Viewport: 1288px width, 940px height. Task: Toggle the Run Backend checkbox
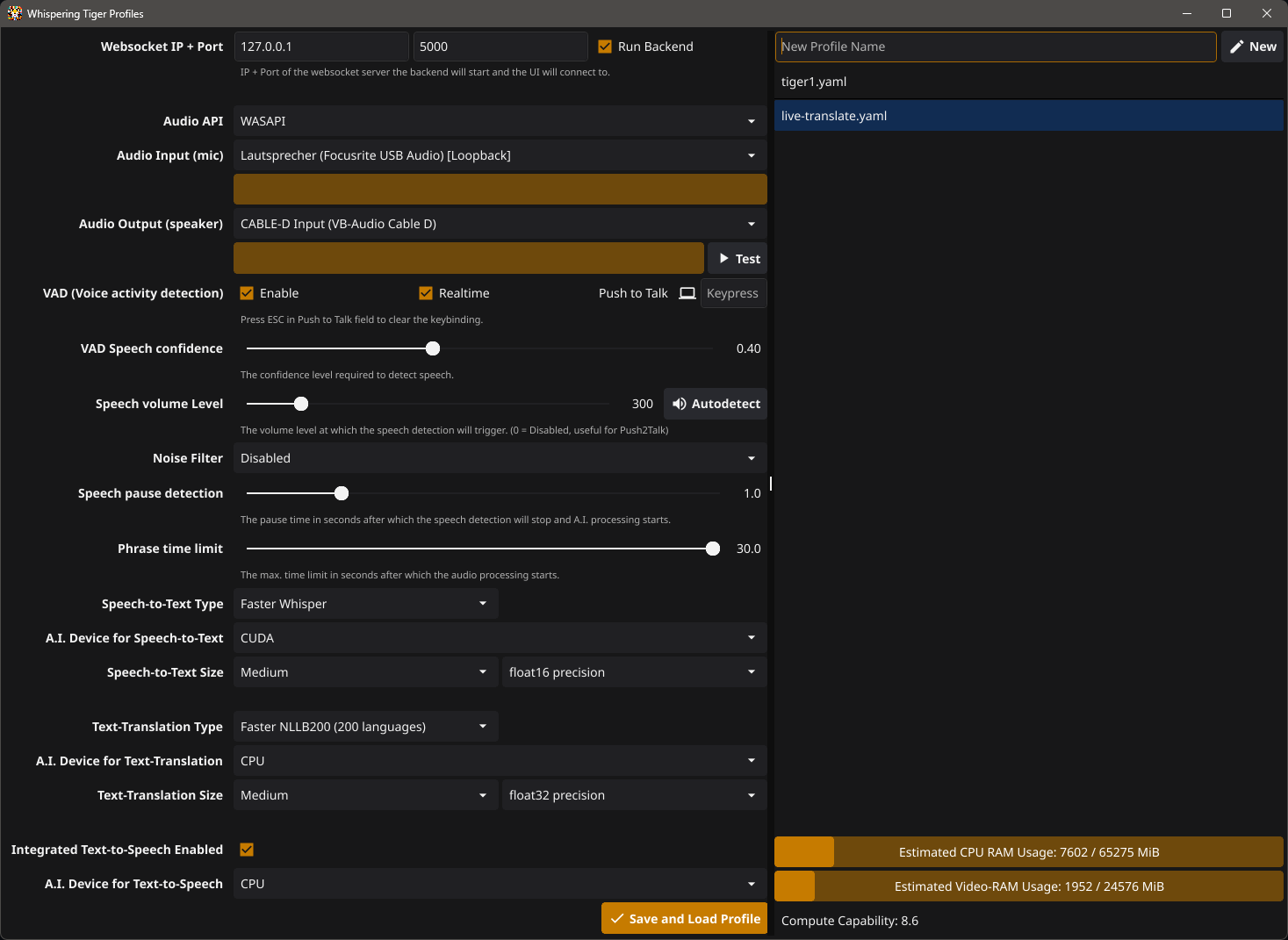pyautogui.click(x=605, y=47)
